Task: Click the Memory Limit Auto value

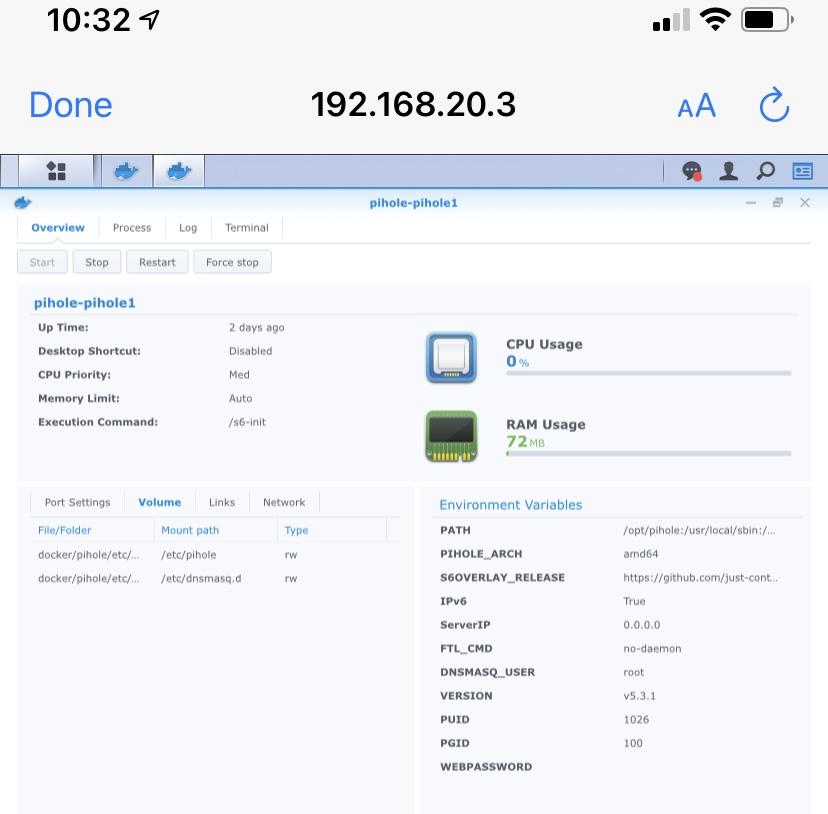Action: [x=240, y=398]
